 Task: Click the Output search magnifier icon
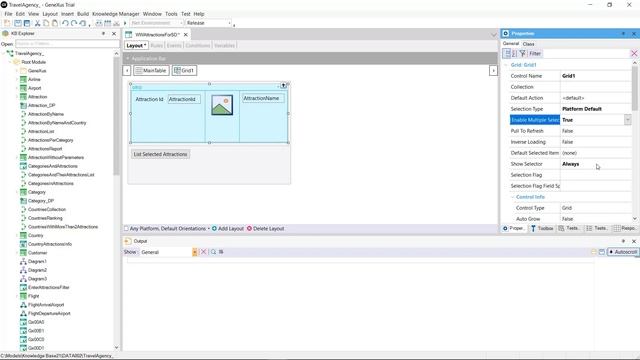[x=213, y=252]
